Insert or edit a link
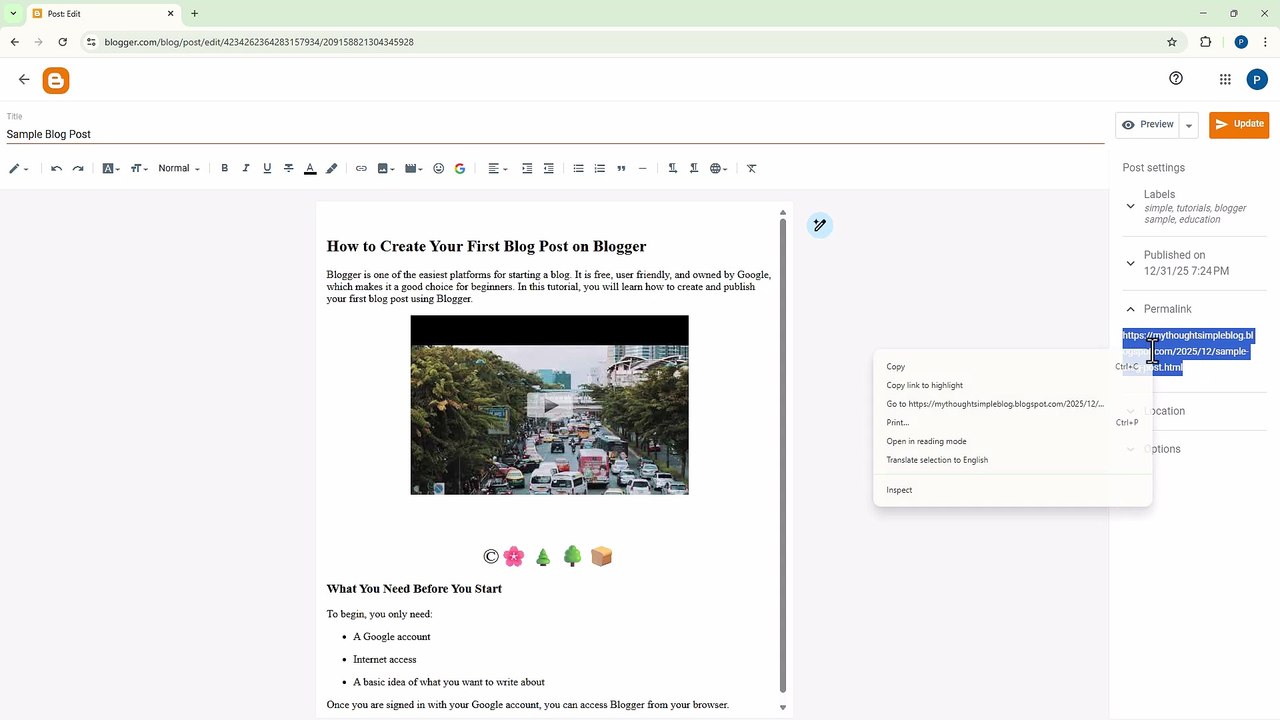This screenshot has width=1280, height=720. coord(361,168)
